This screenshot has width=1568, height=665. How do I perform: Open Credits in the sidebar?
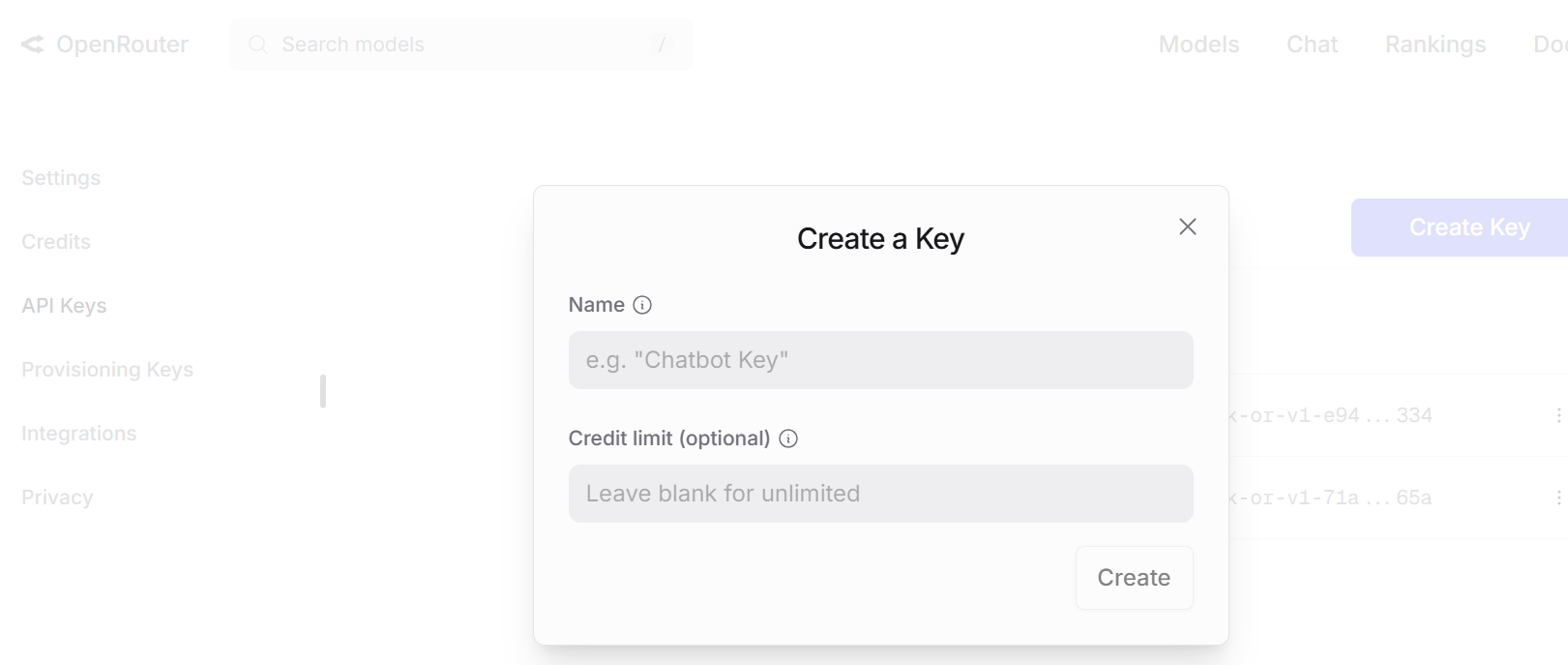coord(56,242)
